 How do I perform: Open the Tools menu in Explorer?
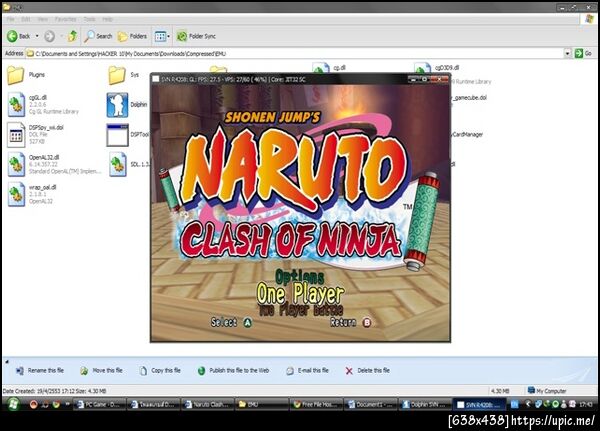pyautogui.click(x=89, y=19)
